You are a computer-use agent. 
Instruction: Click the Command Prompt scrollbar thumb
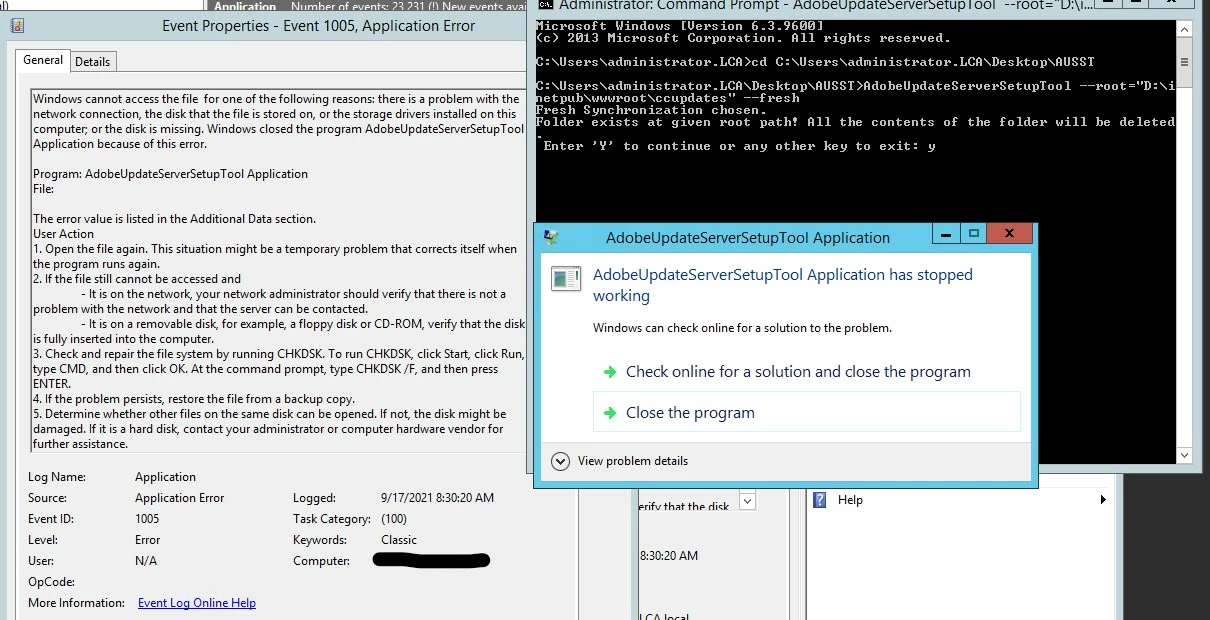[1185, 62]
